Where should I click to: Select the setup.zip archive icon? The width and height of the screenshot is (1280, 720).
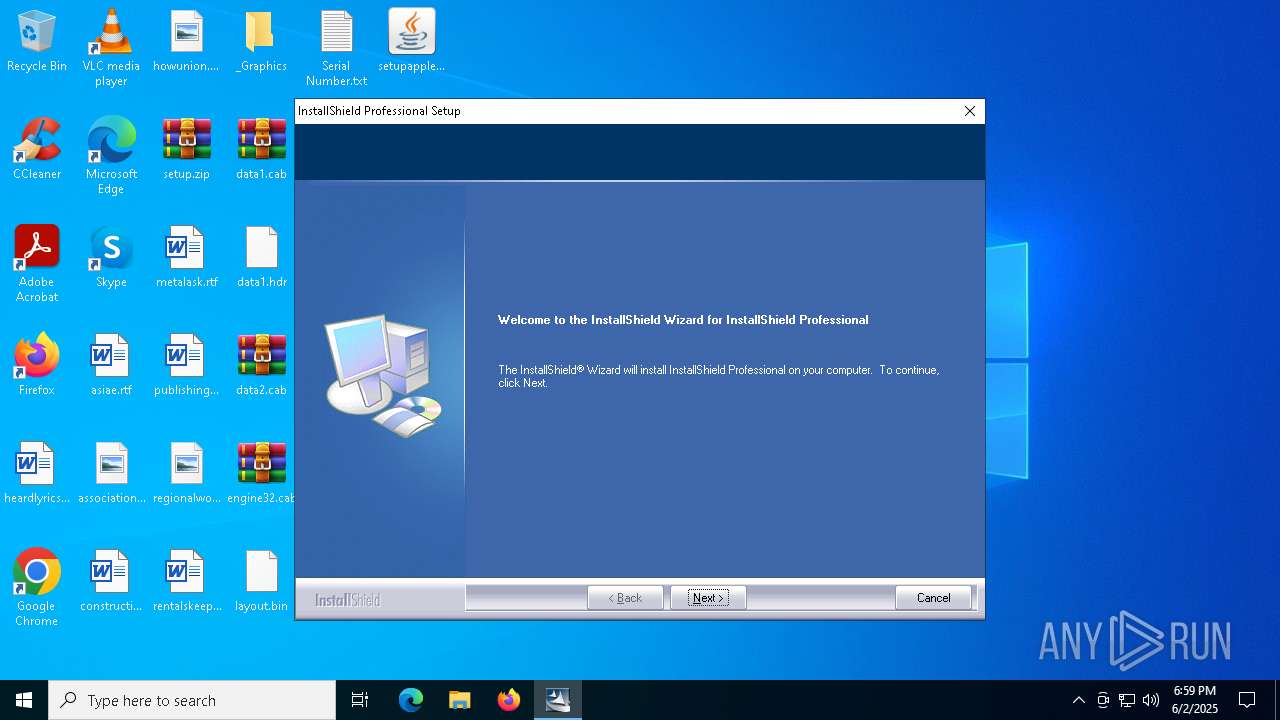click(186, 150)
